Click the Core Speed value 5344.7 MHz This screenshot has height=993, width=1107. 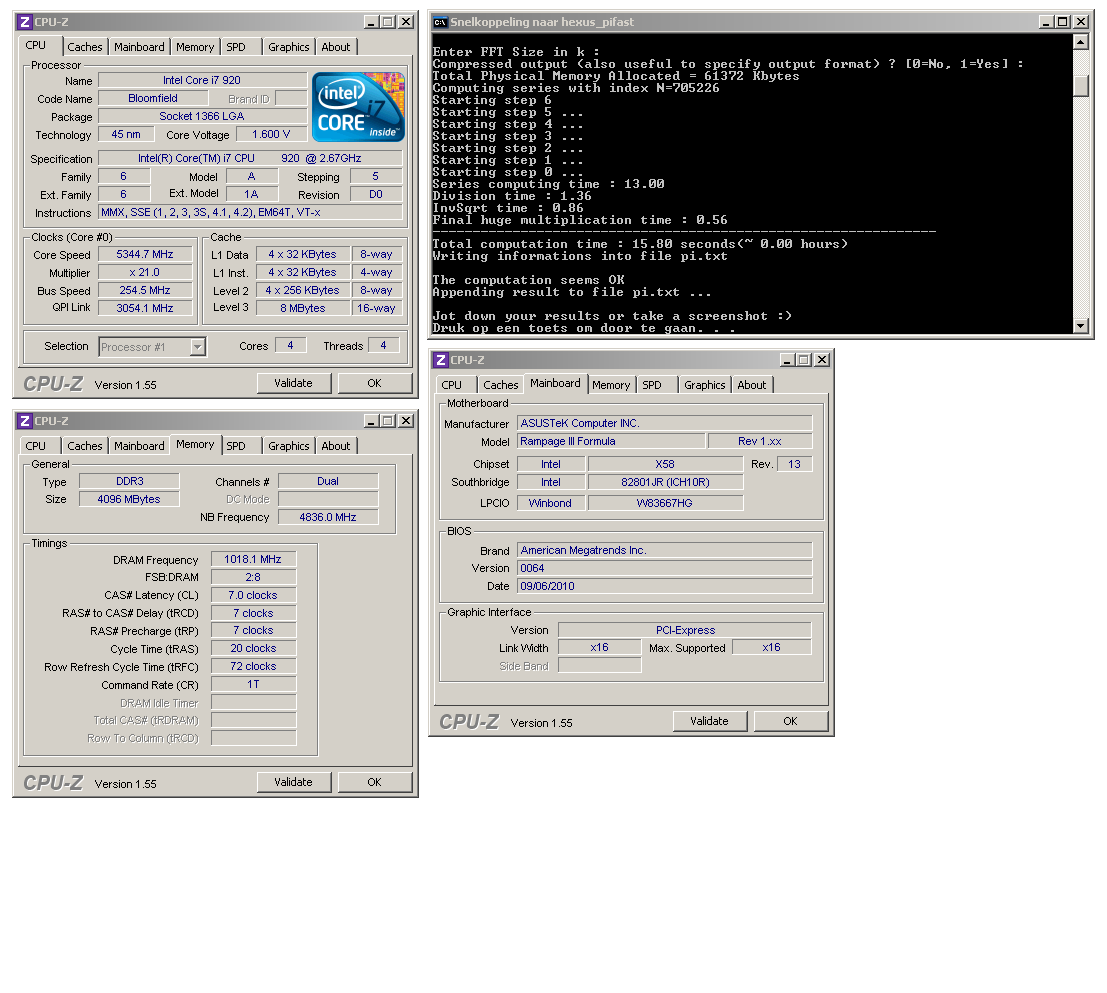click(x=145, y=254)
